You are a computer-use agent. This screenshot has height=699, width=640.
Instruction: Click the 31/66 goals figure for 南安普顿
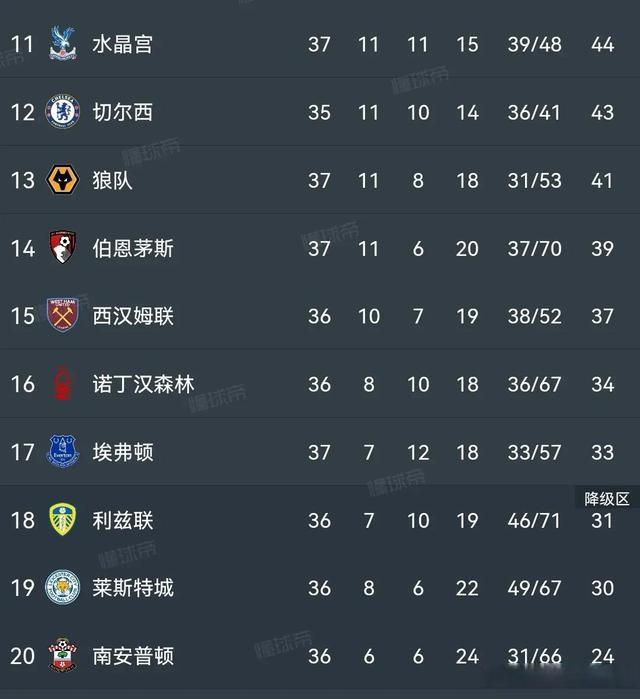click(x=534, y=656)
